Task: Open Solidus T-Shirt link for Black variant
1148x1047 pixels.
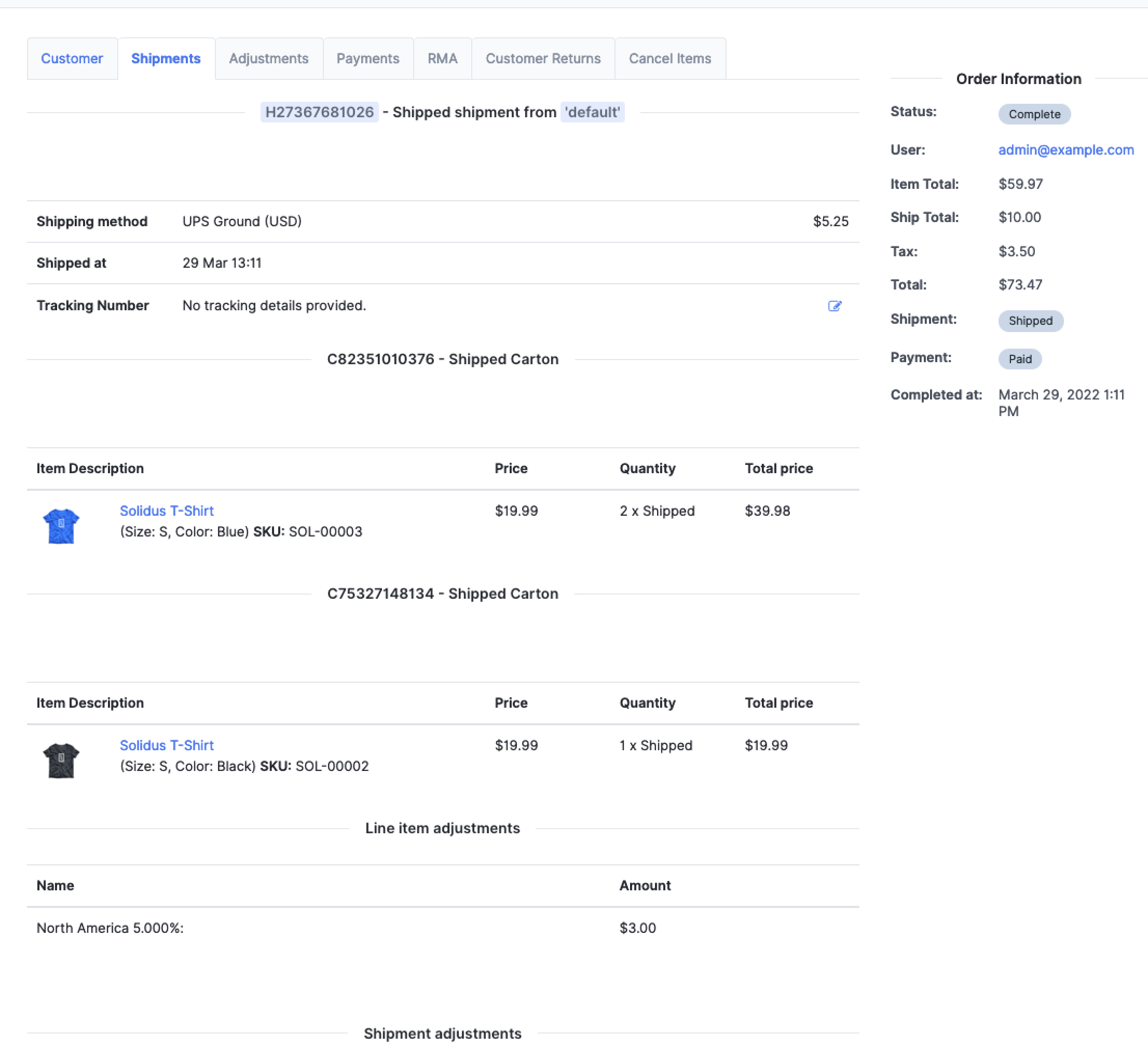Action: (166, 745)
